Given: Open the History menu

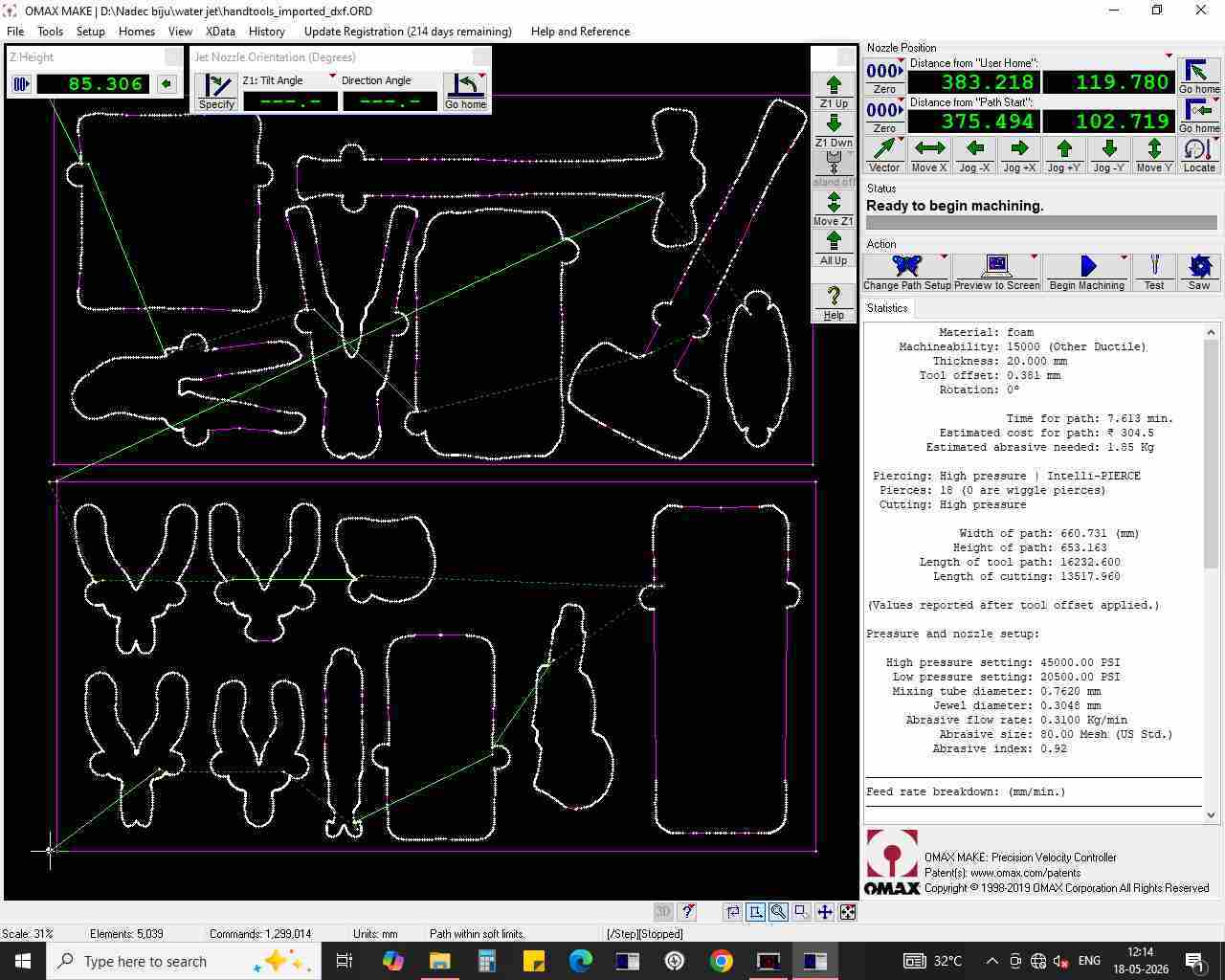Looking at the screenshot, I should coord(267,32).
